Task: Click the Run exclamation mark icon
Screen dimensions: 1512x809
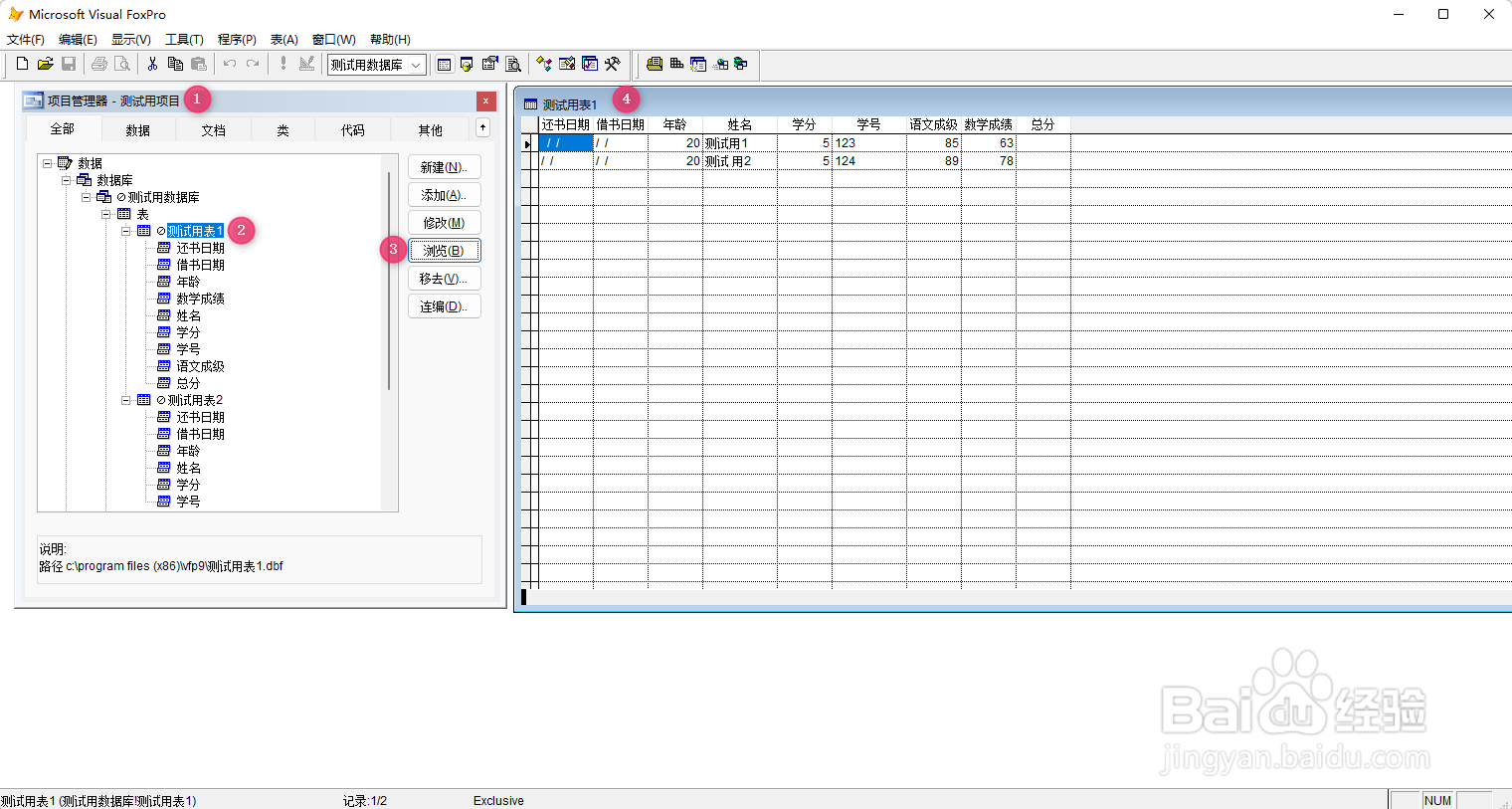Action: [283, 64]
